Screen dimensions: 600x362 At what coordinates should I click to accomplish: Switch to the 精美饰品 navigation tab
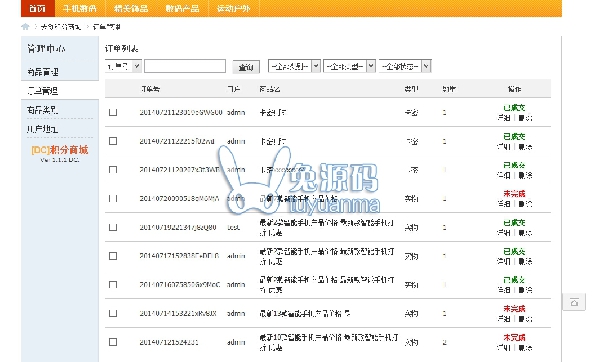click(x=131, y=8)
